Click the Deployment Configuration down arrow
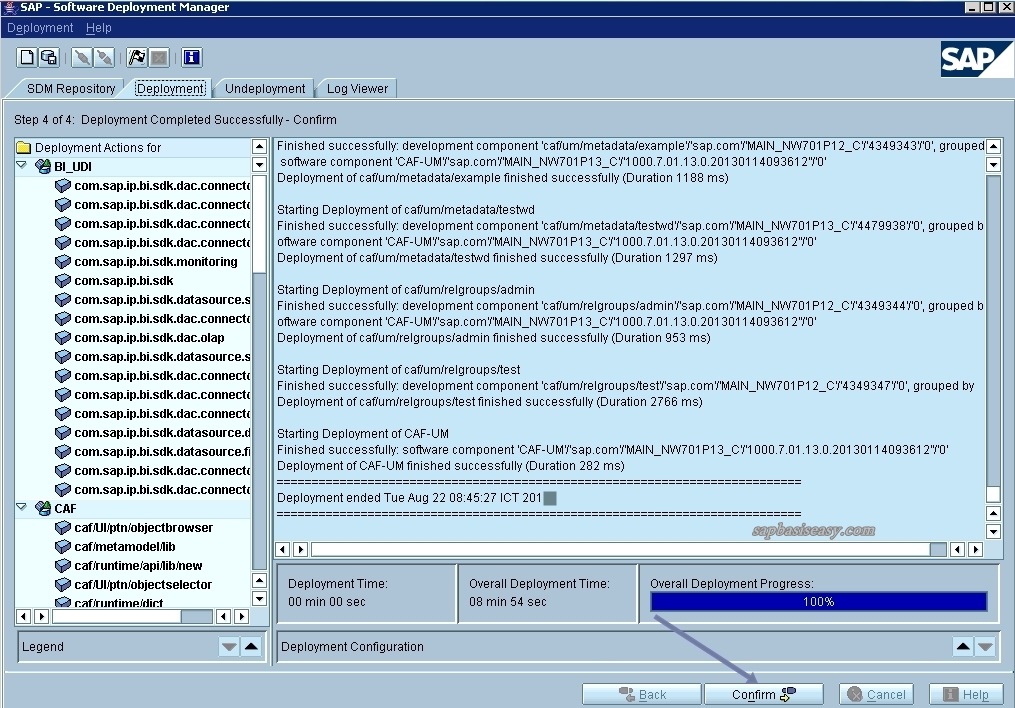 click(x=985, y=647)
